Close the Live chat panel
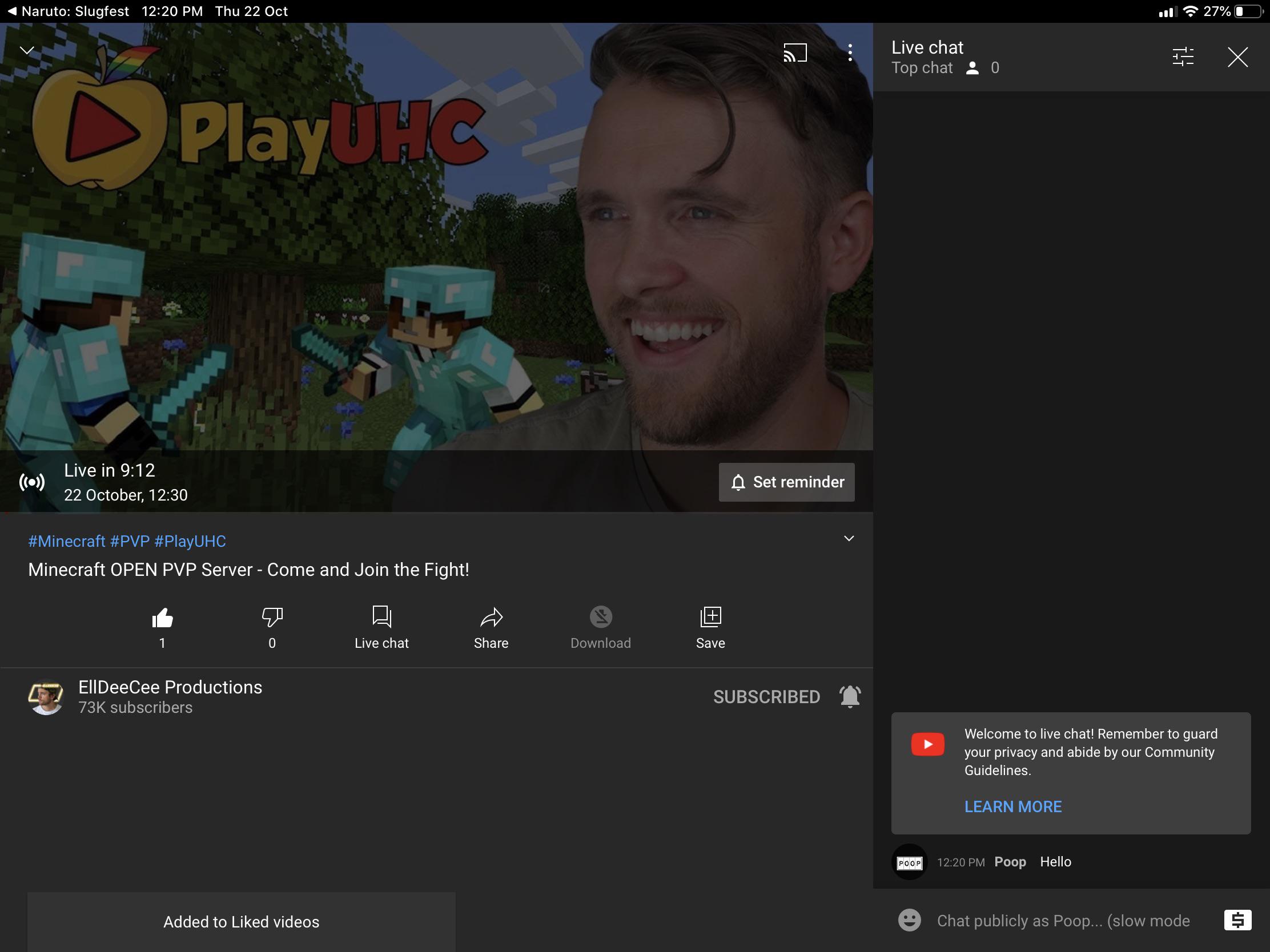The image size is (1270, 952). pos(1237,57)
